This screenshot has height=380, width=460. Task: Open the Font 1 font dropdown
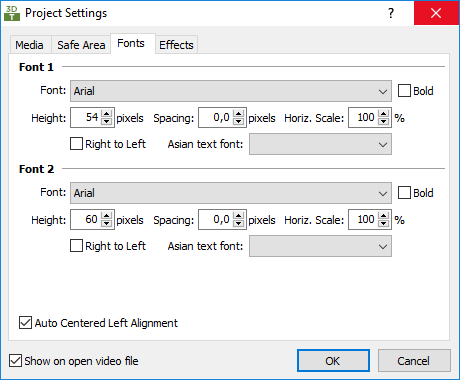click(x=231, y=91)
